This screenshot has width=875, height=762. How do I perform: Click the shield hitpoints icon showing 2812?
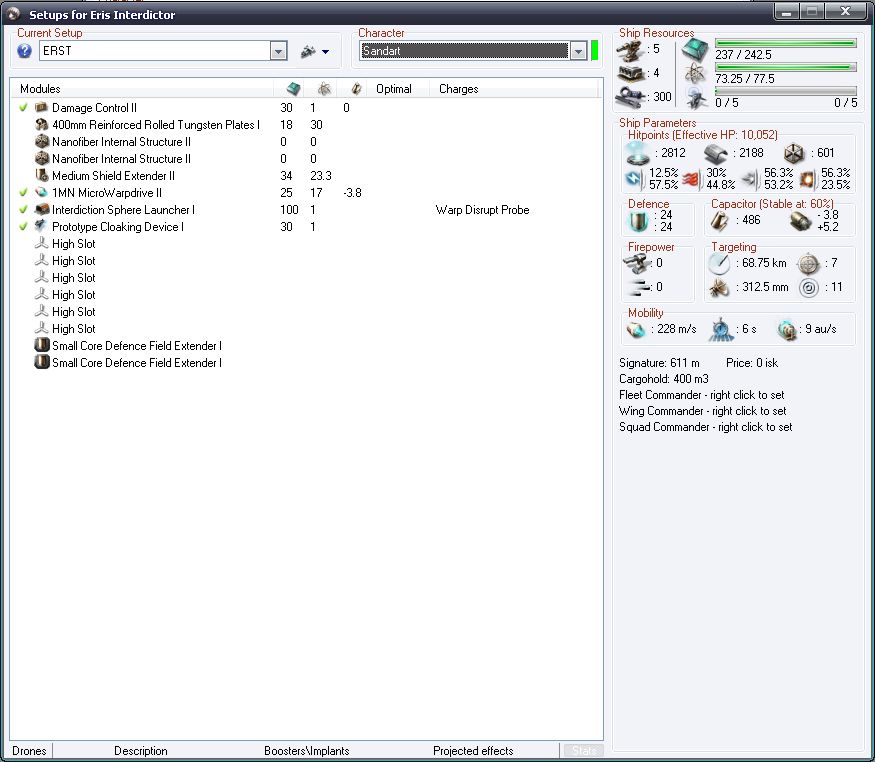click(638, 152)
